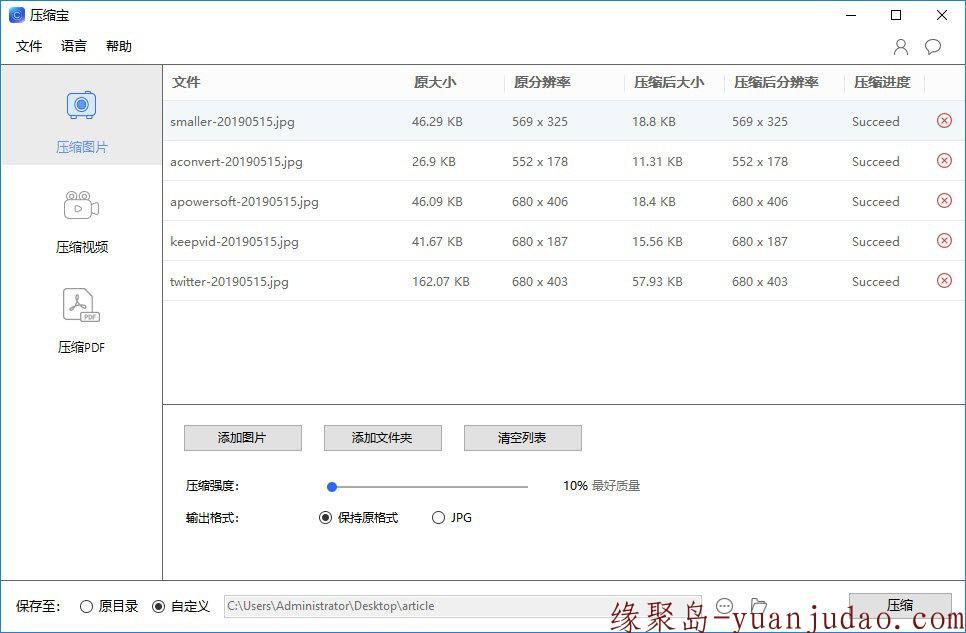Image resolution: width=966 pixels, height=633 pixels.
Task: Open the 文件 menu
Action: pos(29,46)
